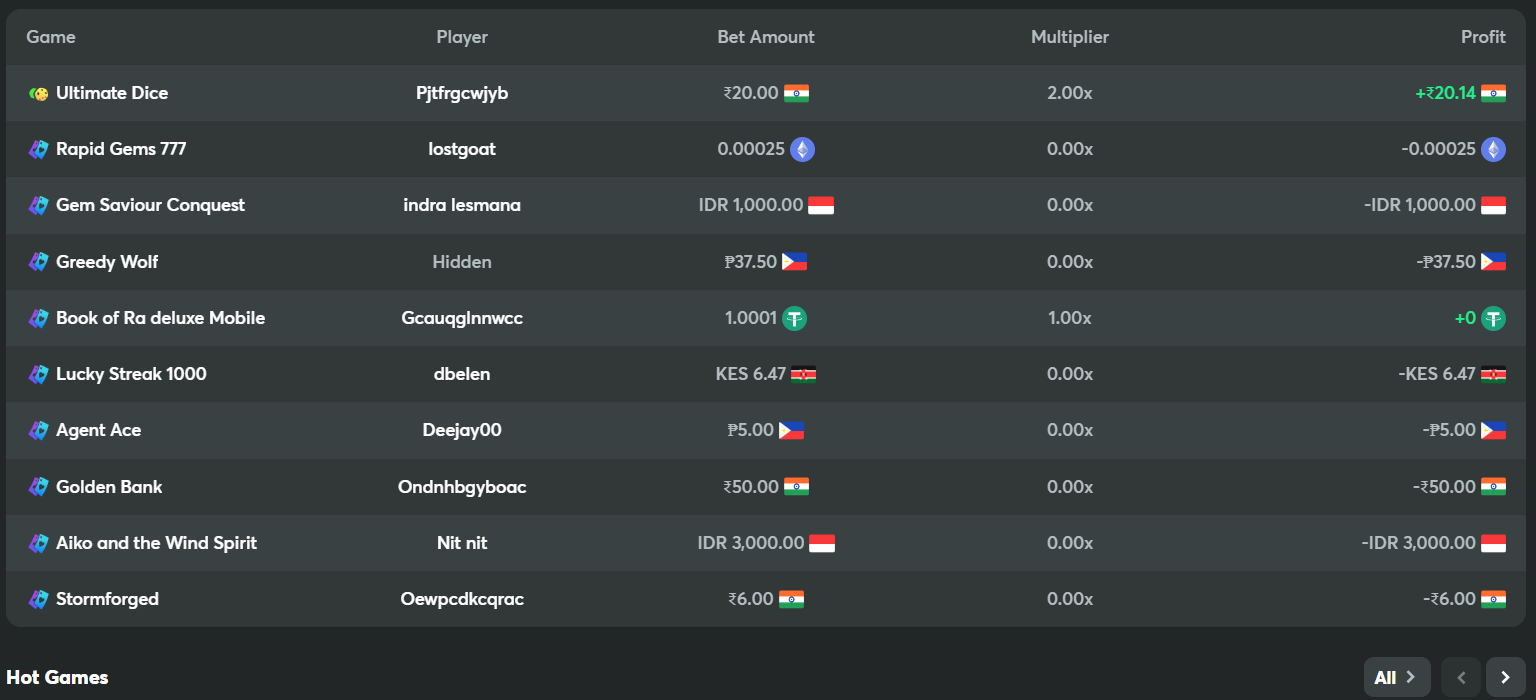Click the Kenya flag beside the KES 6.47 bet amount
This screenshot has width=1536, height=700.
[803, 374]
